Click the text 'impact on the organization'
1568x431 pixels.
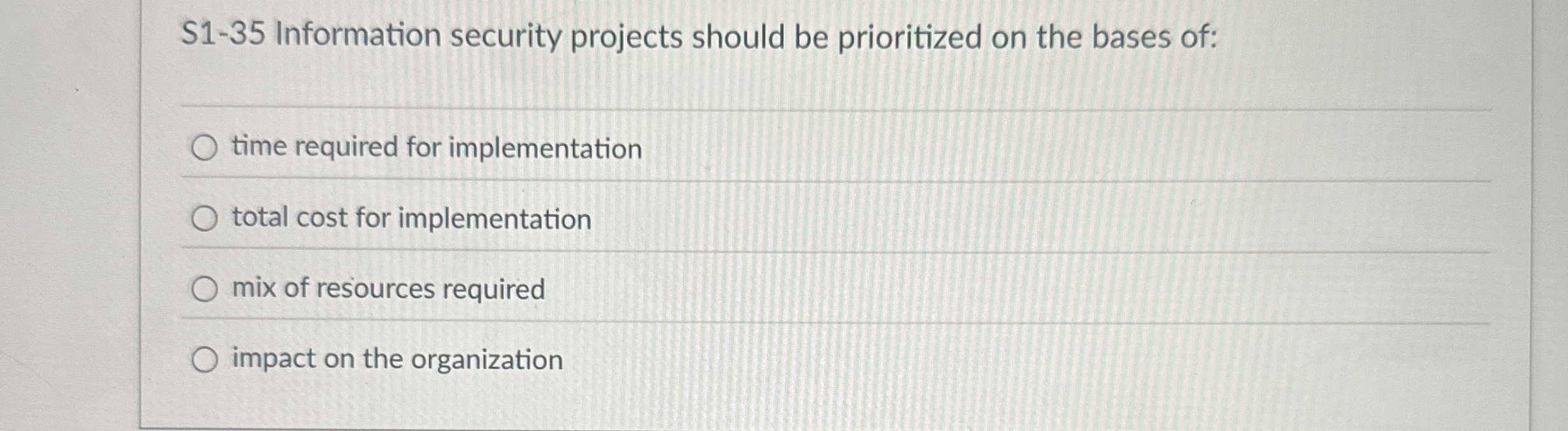point(396,361)
